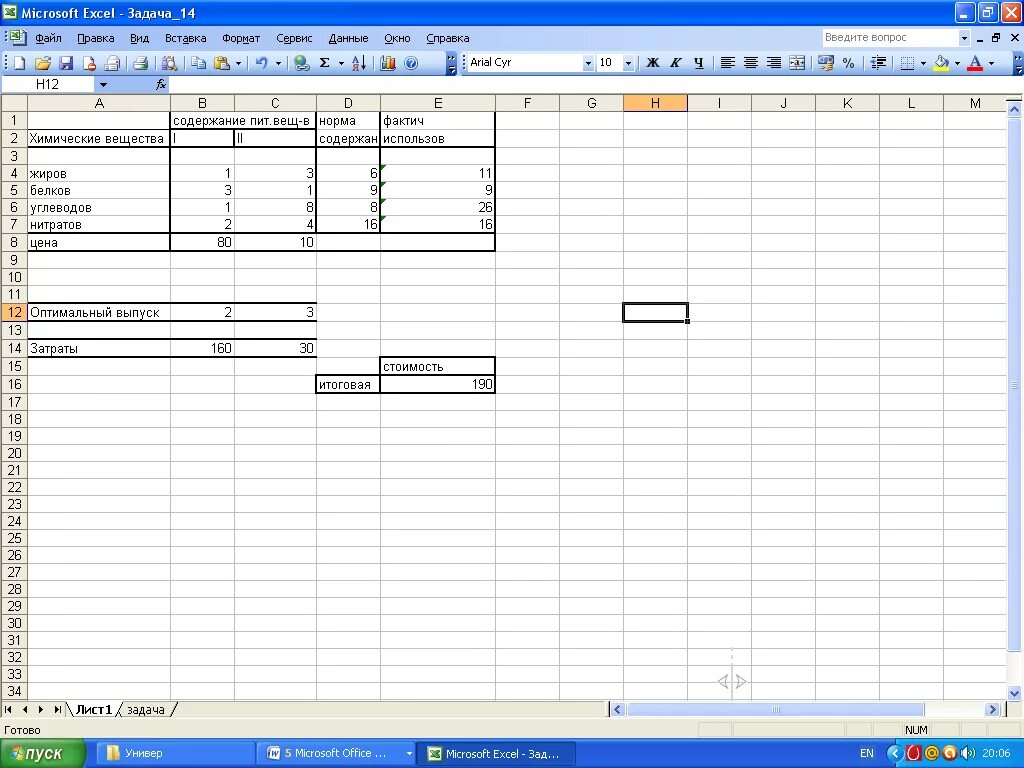The width and height of the screenshot is (1024, 768).
Task: Apply AutoSum with the sigma icon
Action: pyautogui.click(x=325, y=63)
